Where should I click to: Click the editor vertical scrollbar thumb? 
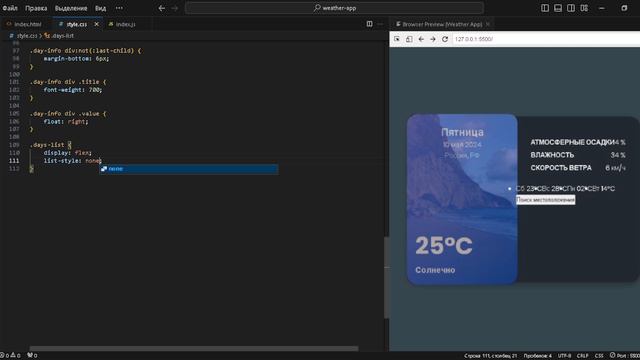tap(386, 278)
